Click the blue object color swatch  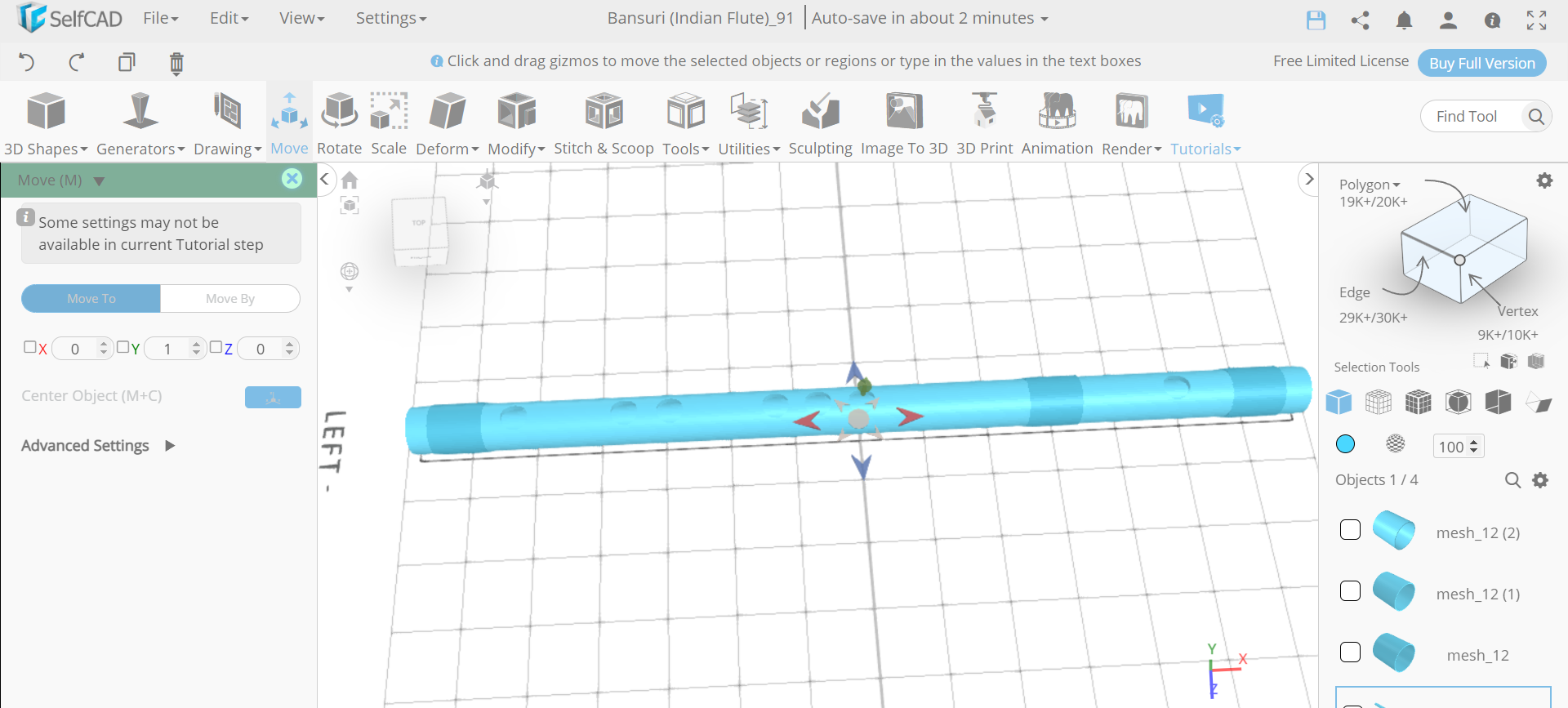(1345, 443)
